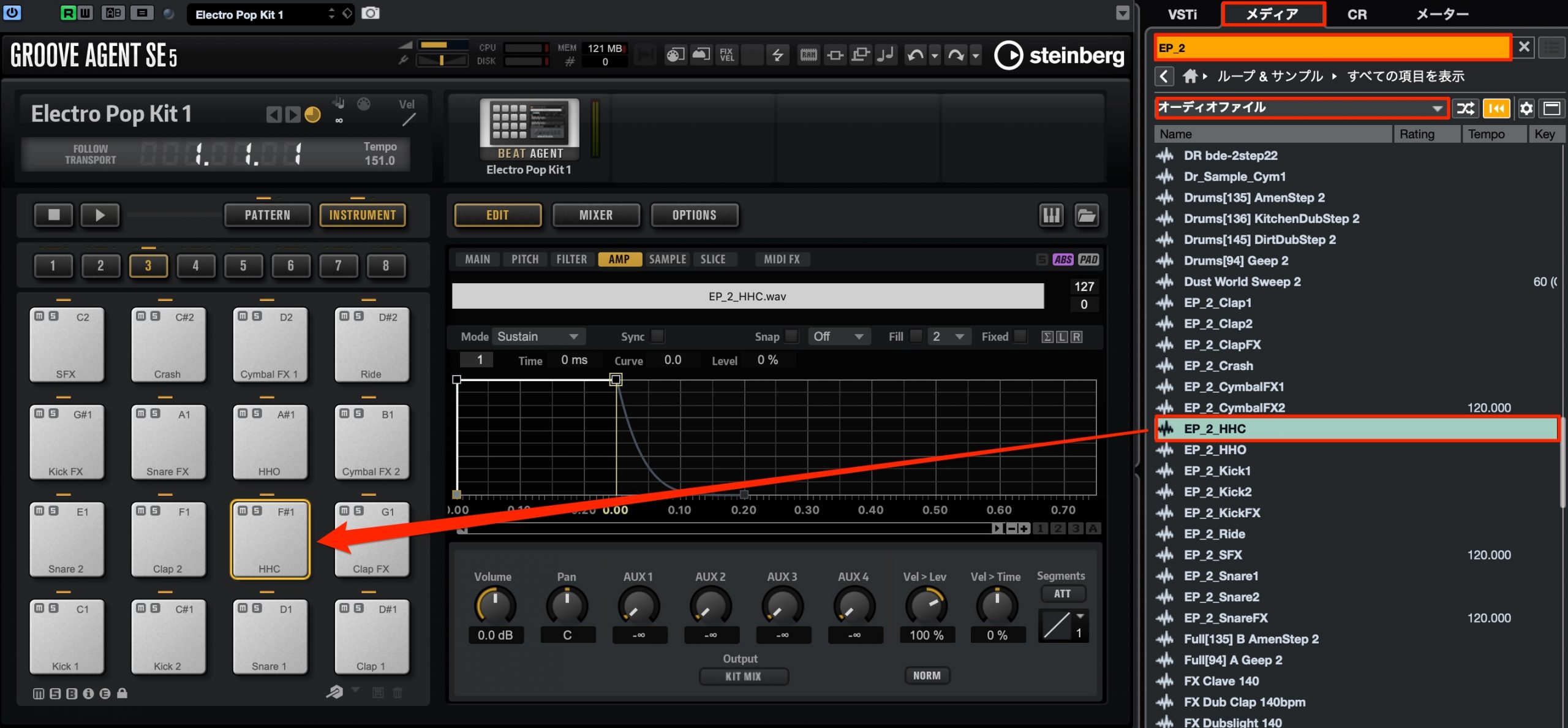The width and height of the screenshot is (1568, 728).
Task: Toggle shuffle results icon in media browser
Action: coord(1465,108)
